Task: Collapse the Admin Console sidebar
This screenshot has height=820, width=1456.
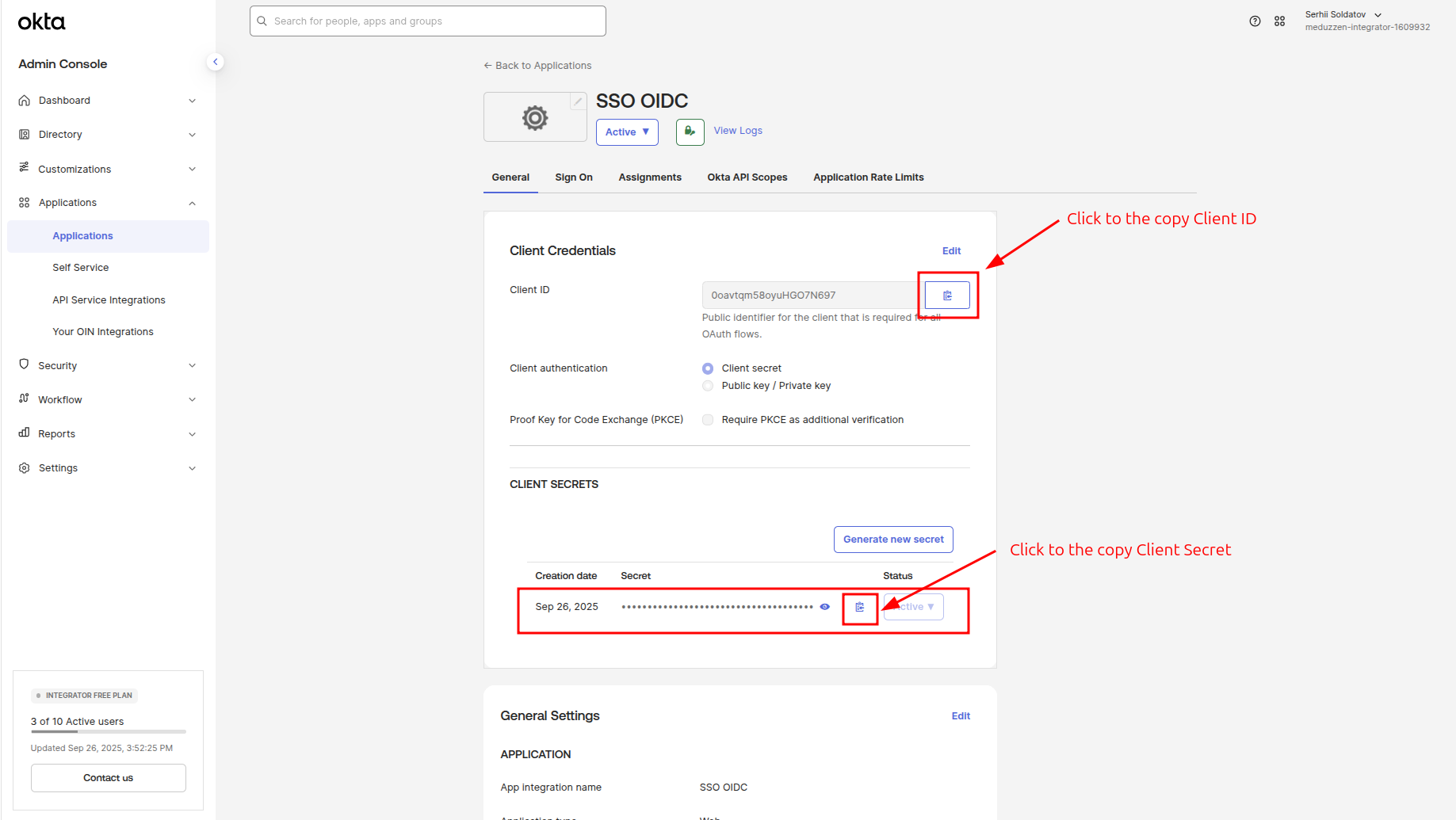Action: (215, 62)
